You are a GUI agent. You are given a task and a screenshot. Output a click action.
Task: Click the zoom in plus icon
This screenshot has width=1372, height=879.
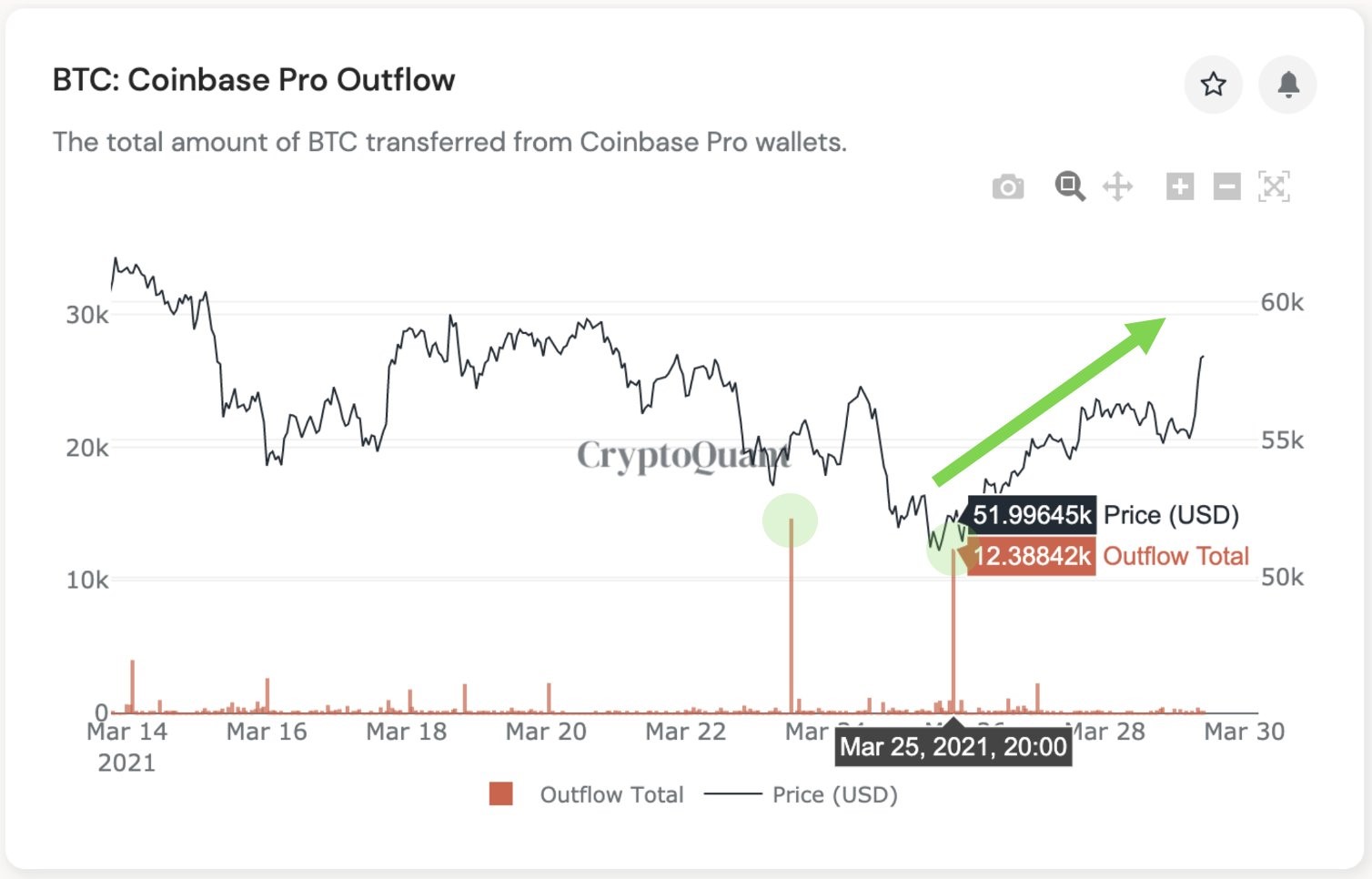pos(1179,187)
